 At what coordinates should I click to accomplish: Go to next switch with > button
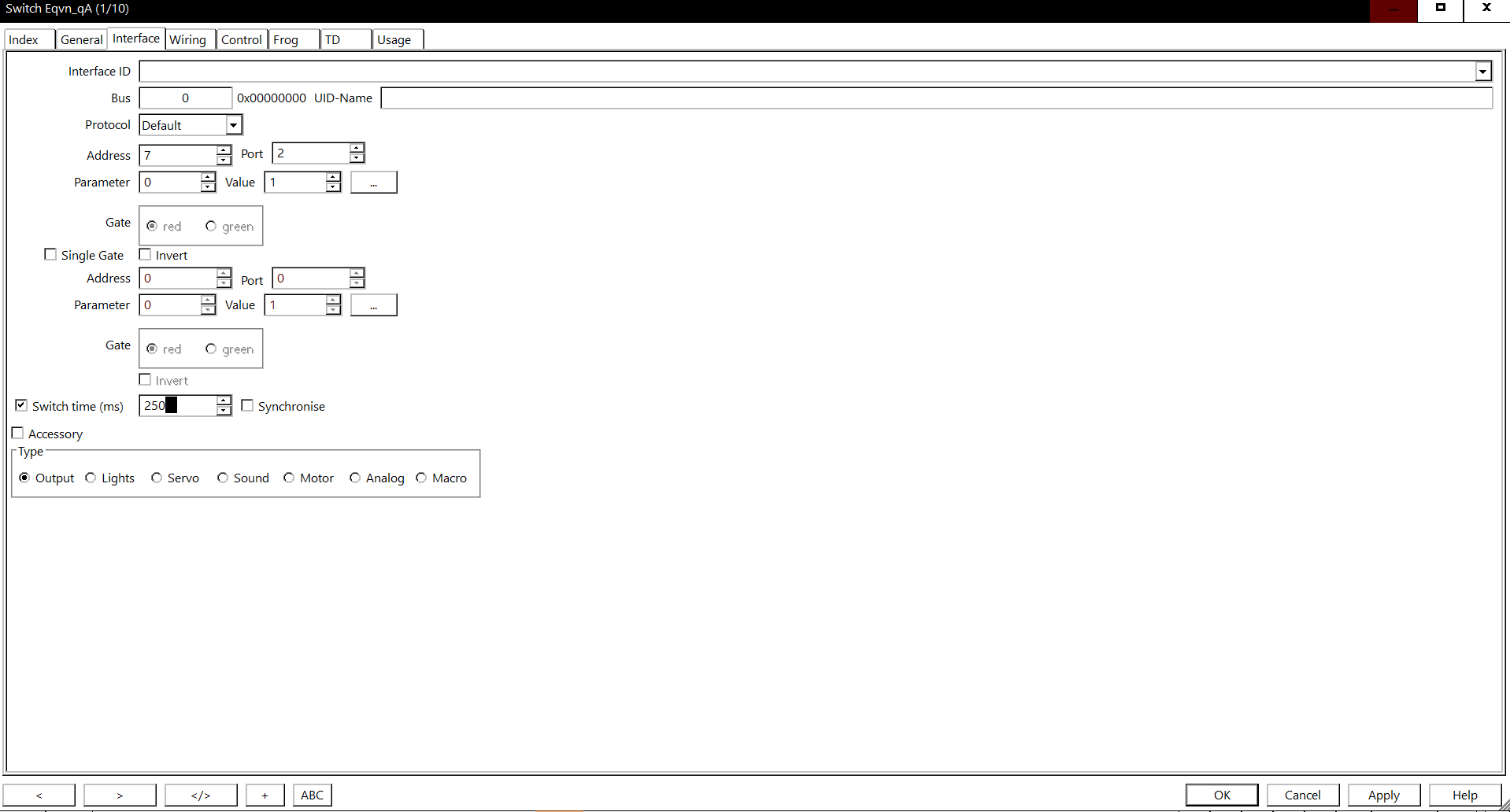(120, 795)
